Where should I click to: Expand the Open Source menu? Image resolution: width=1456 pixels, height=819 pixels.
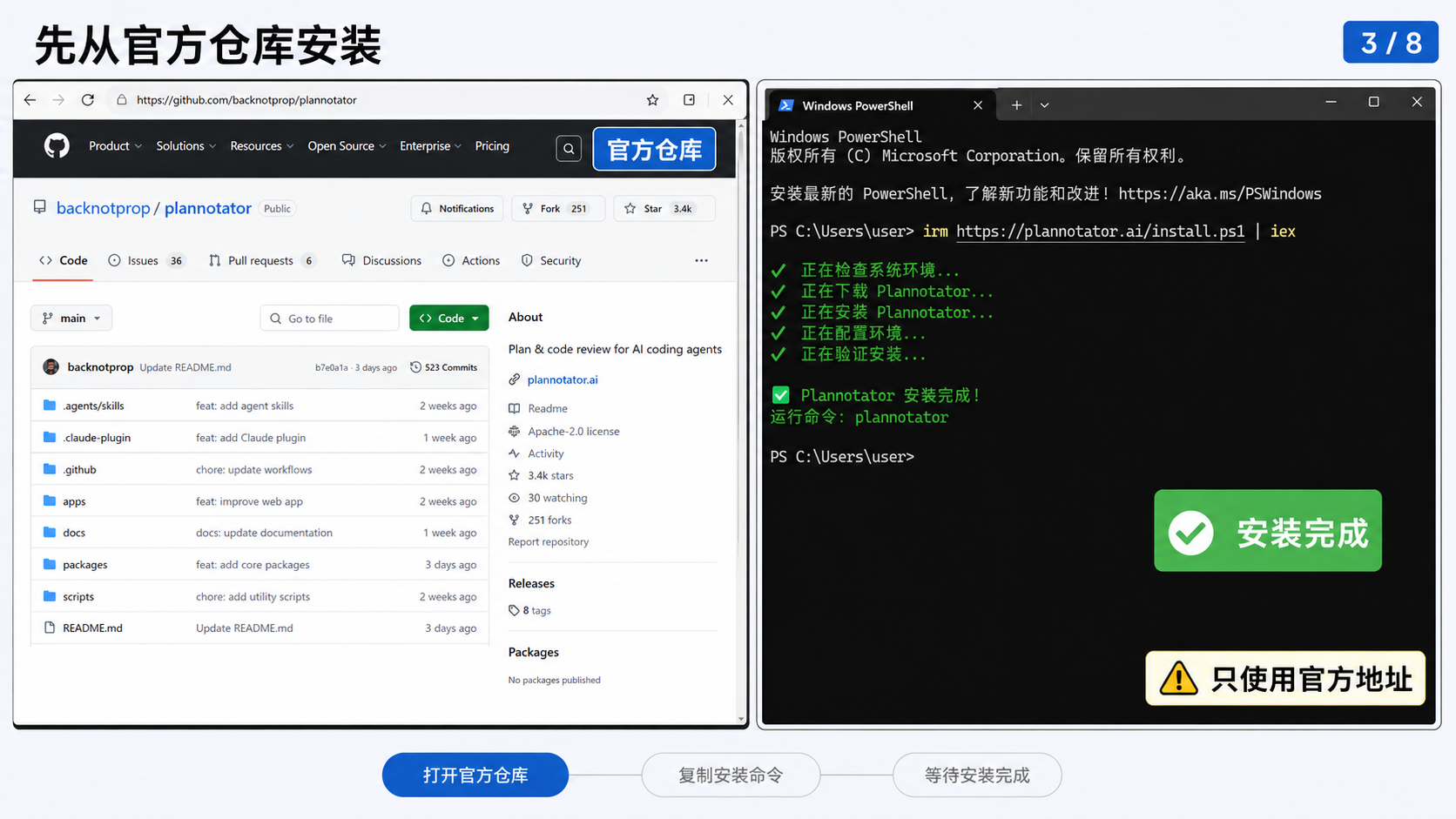pos(347,146)
